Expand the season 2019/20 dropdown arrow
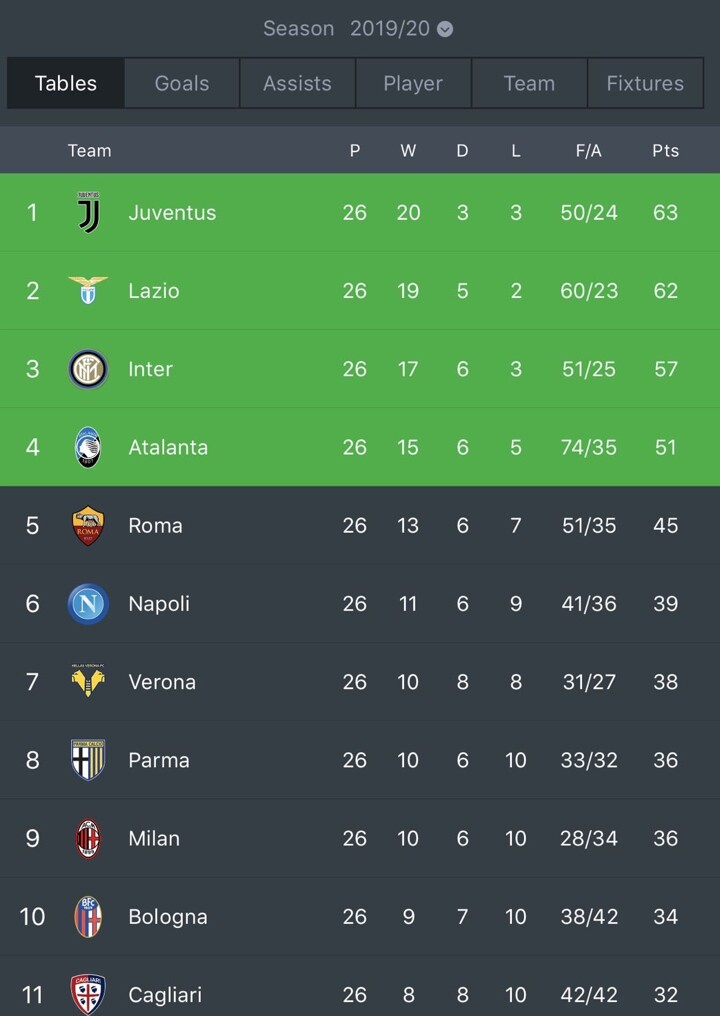Image resolution: width=720 pixels, height=1016 pixels. click(445, 29)
